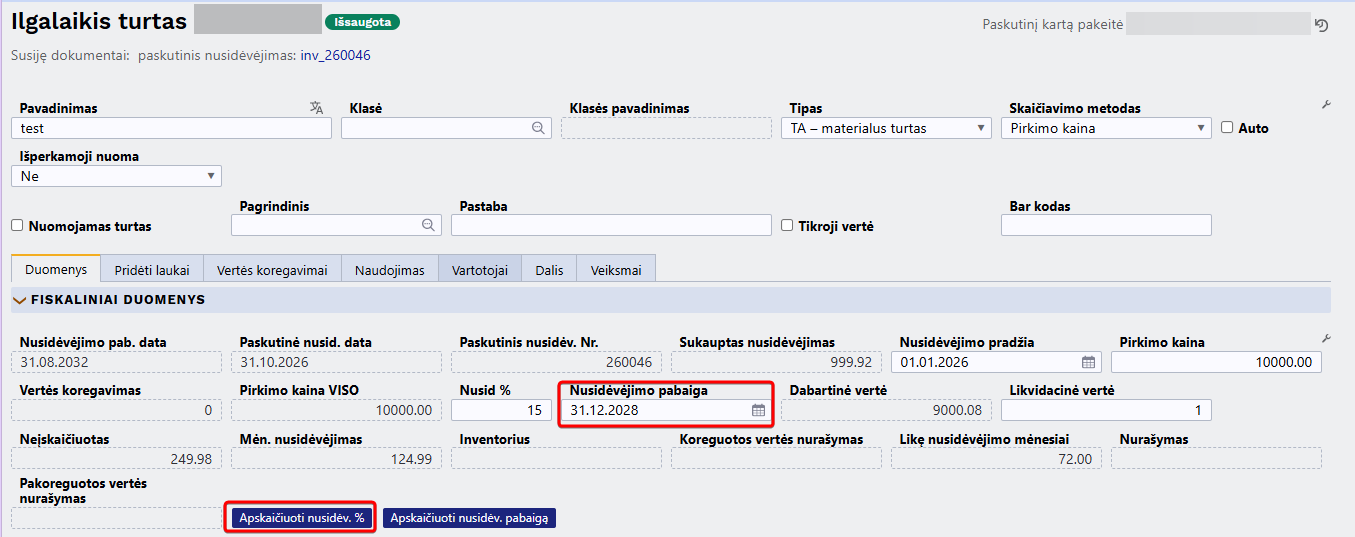Viewport: 1355px width, 537px height.
Task: Click the Neįskaičiuotas value 249.98
Action: pos(116,458)
